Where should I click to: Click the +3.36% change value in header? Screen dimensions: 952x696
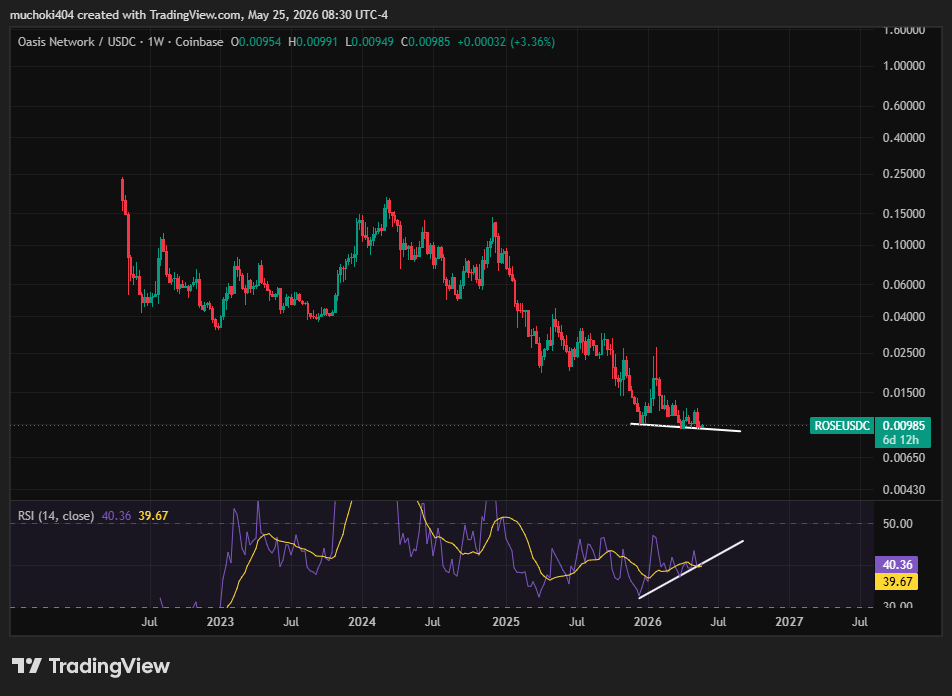point(532,42)
